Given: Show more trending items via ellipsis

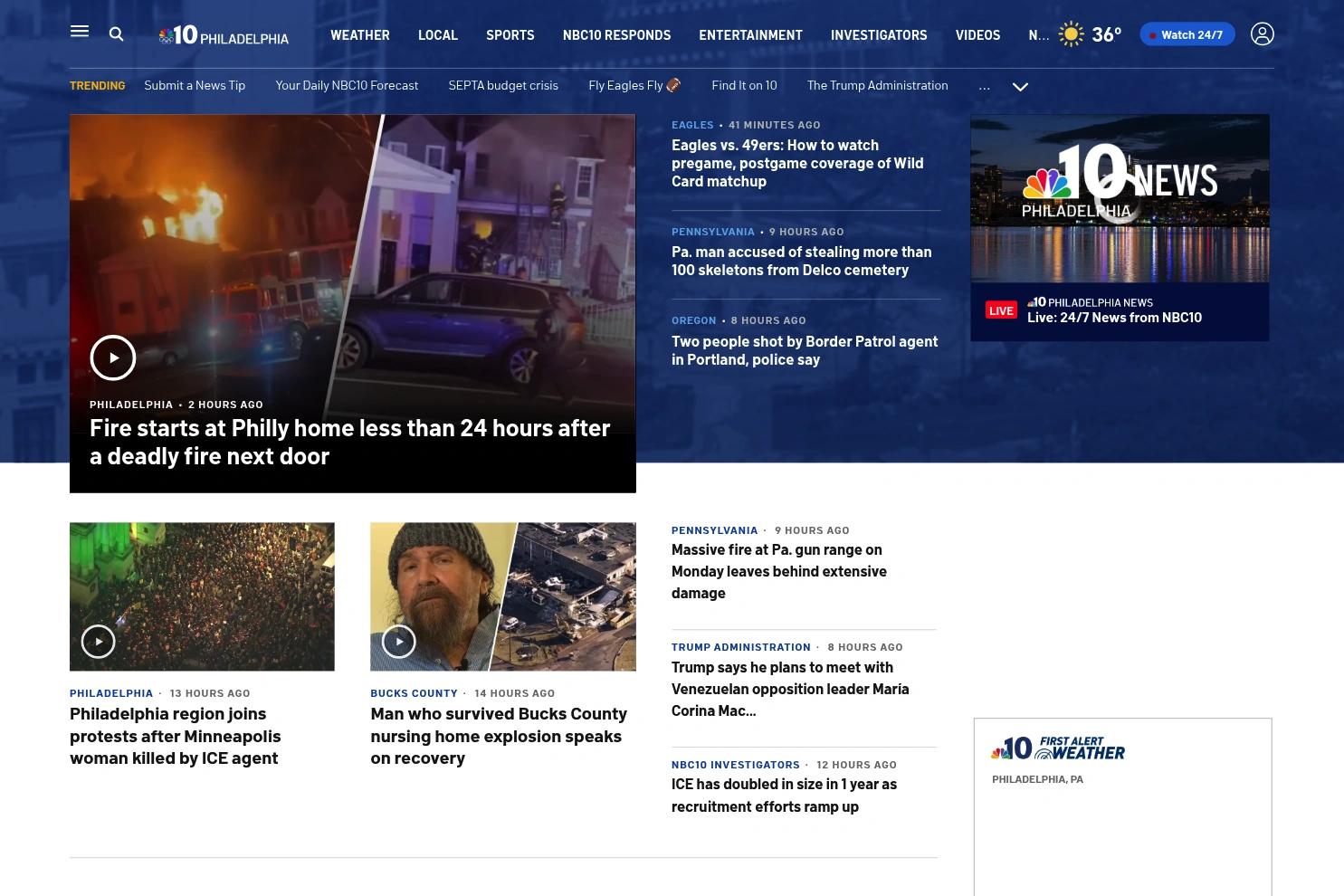Looking at the screenshot, I should click(985, 86).
